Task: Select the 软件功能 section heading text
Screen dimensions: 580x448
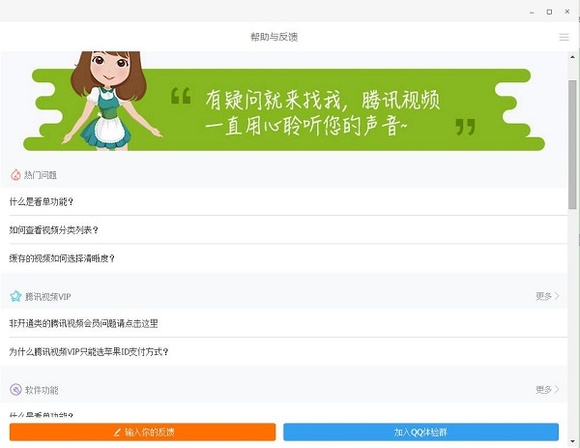Action: (x=41, y=390)
